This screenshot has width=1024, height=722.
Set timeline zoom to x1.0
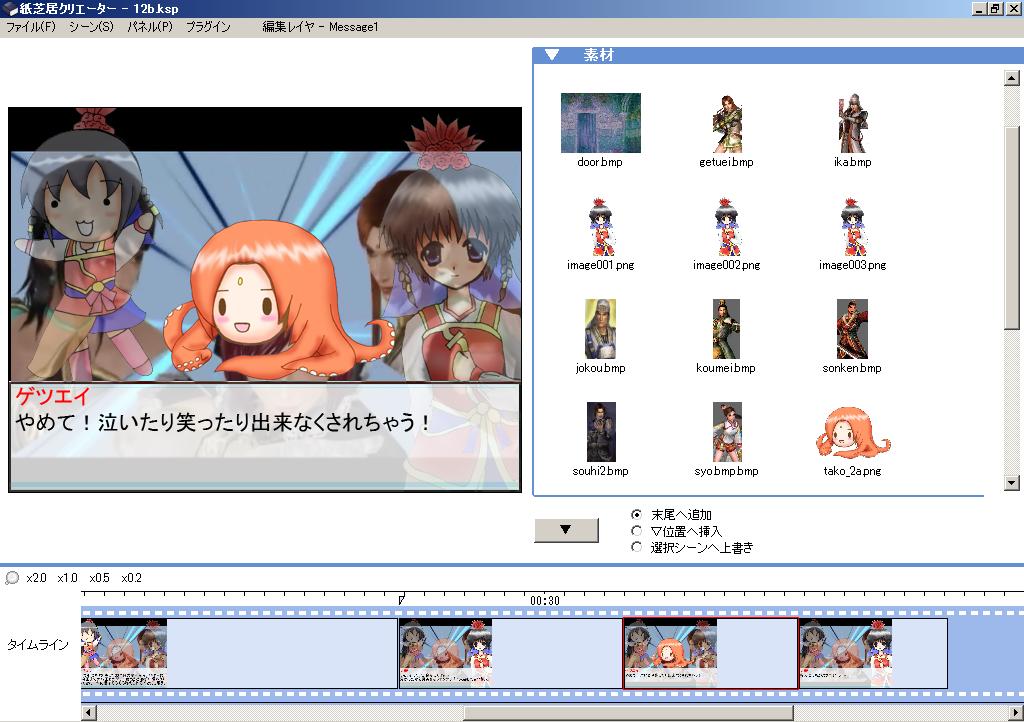[67, 578]
